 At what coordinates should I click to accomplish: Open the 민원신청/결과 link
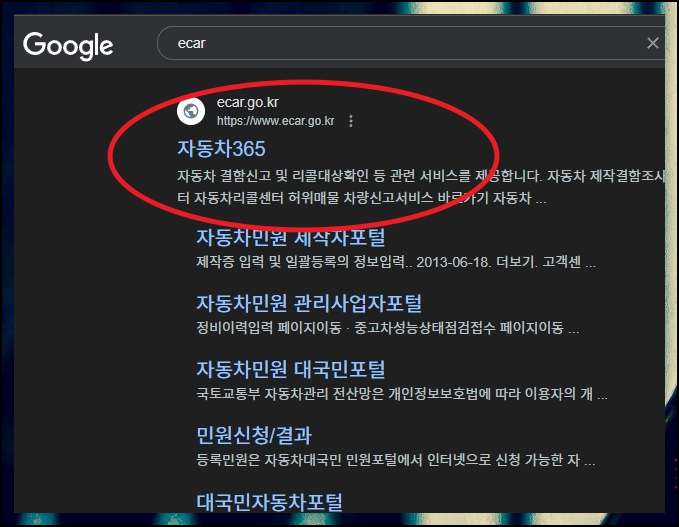click(254, 435)
